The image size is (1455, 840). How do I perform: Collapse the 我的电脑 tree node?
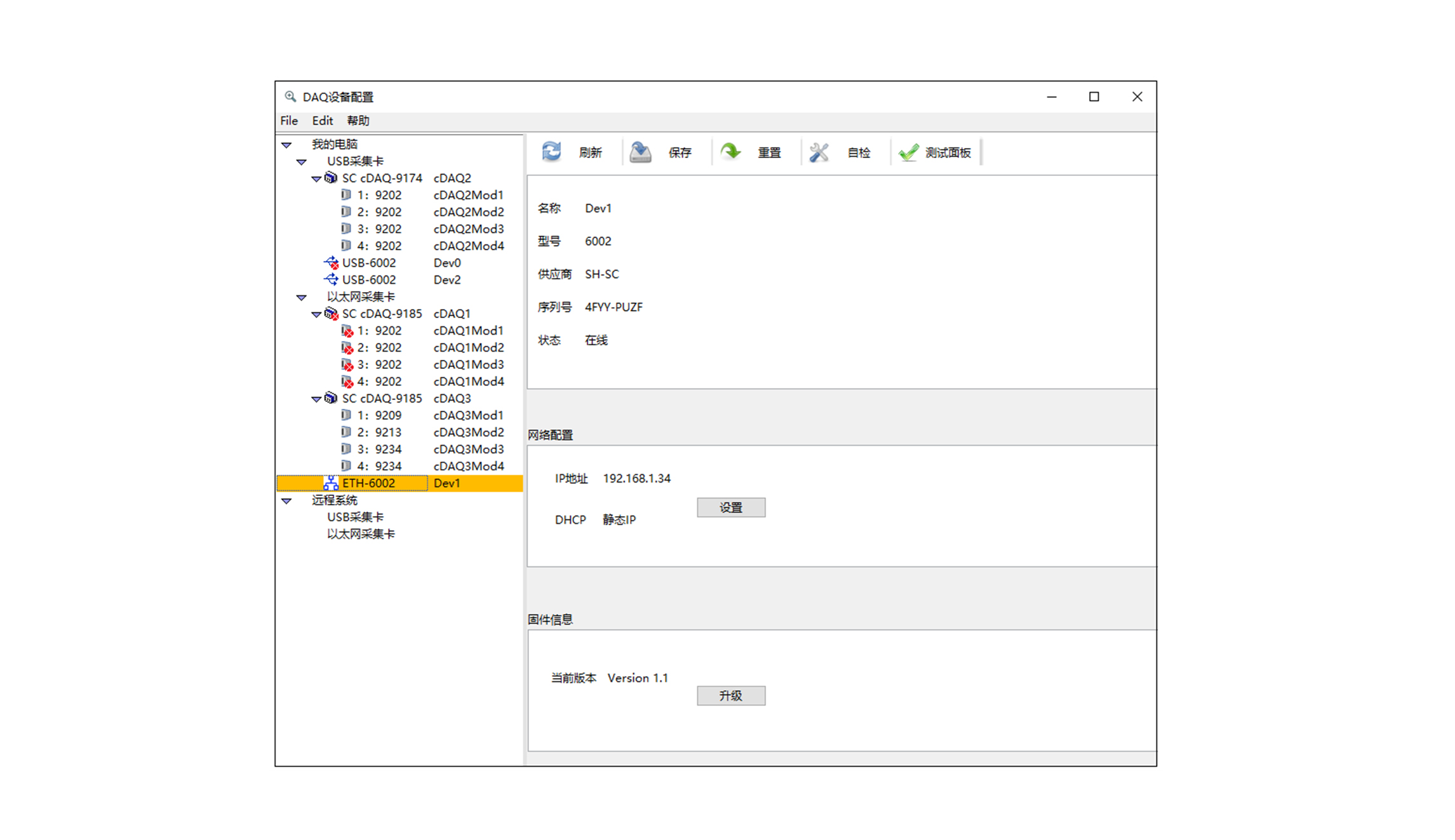(x=286, y=145)
